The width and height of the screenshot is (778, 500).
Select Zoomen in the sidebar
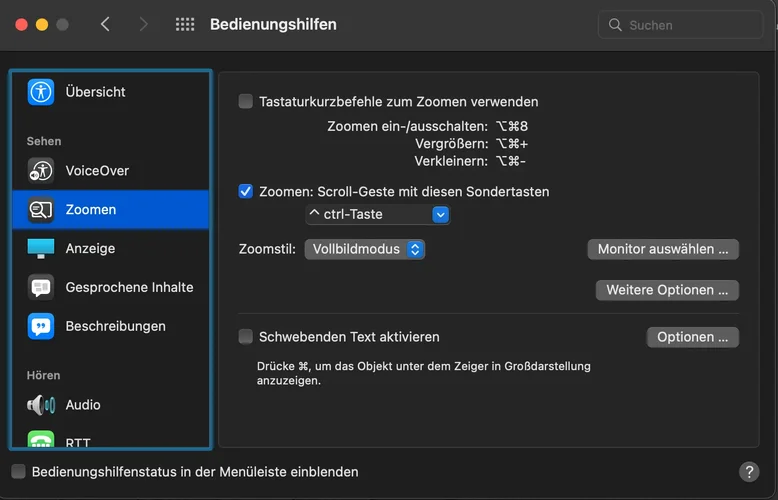coord(110,210)
